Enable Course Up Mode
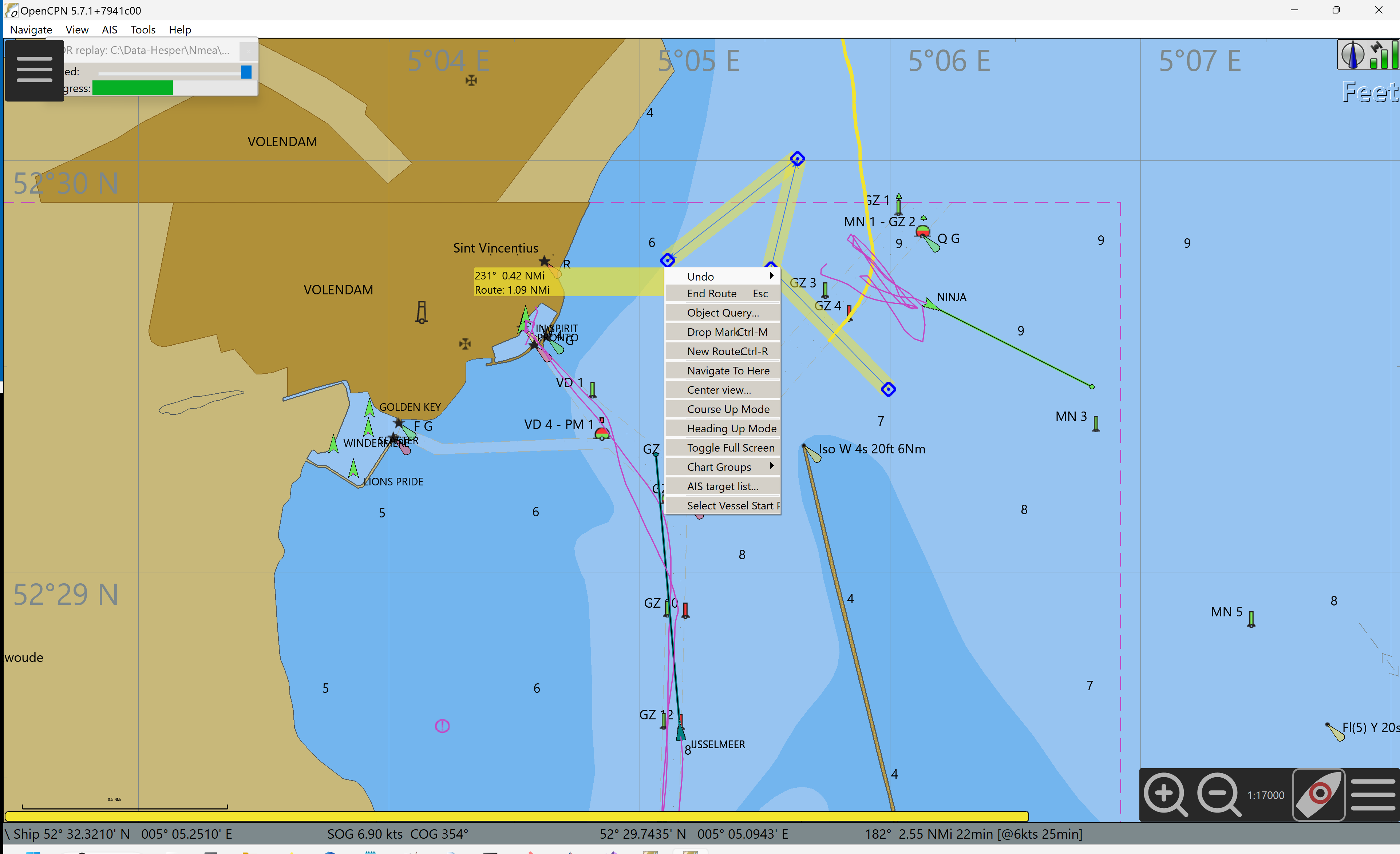The width and height of the screenshot is (1400, 854). tap(722, 409)
